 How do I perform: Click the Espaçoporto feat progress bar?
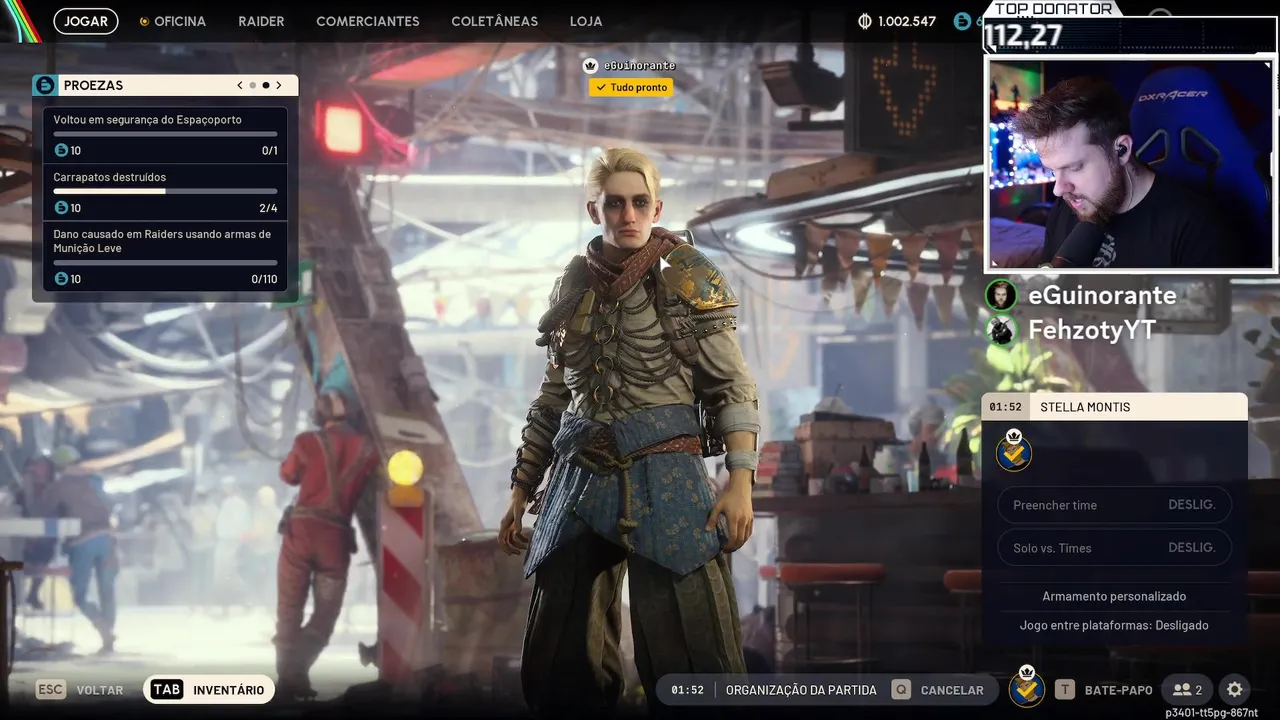pos(165,134)
